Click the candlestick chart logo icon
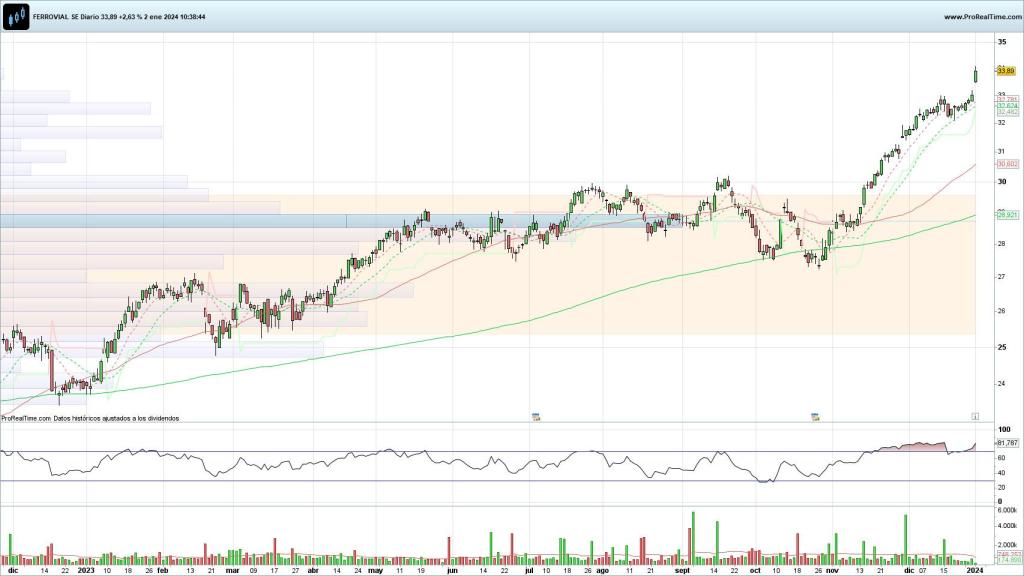 pyautogui.click(x=16, y=16)
